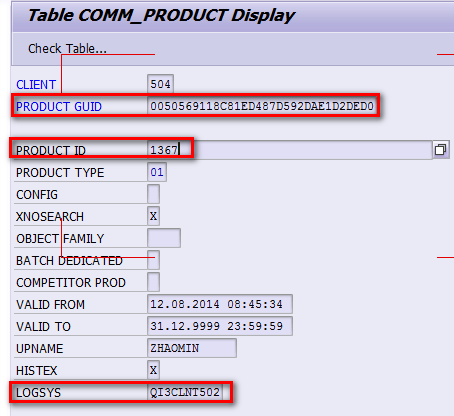Click the VALID FROM timestamp field
Screen dimensions: 454x416
pos(220,304)
